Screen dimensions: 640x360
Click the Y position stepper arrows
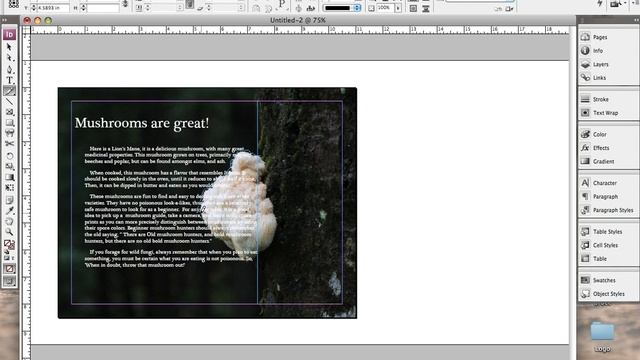[34, 8]
